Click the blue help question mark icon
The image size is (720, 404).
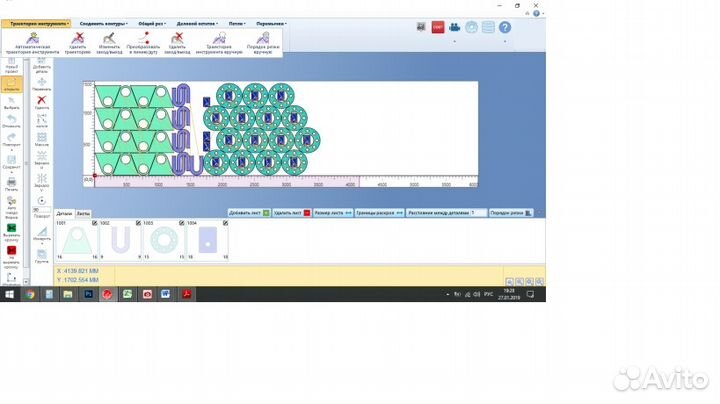click(x=504, y=27)
